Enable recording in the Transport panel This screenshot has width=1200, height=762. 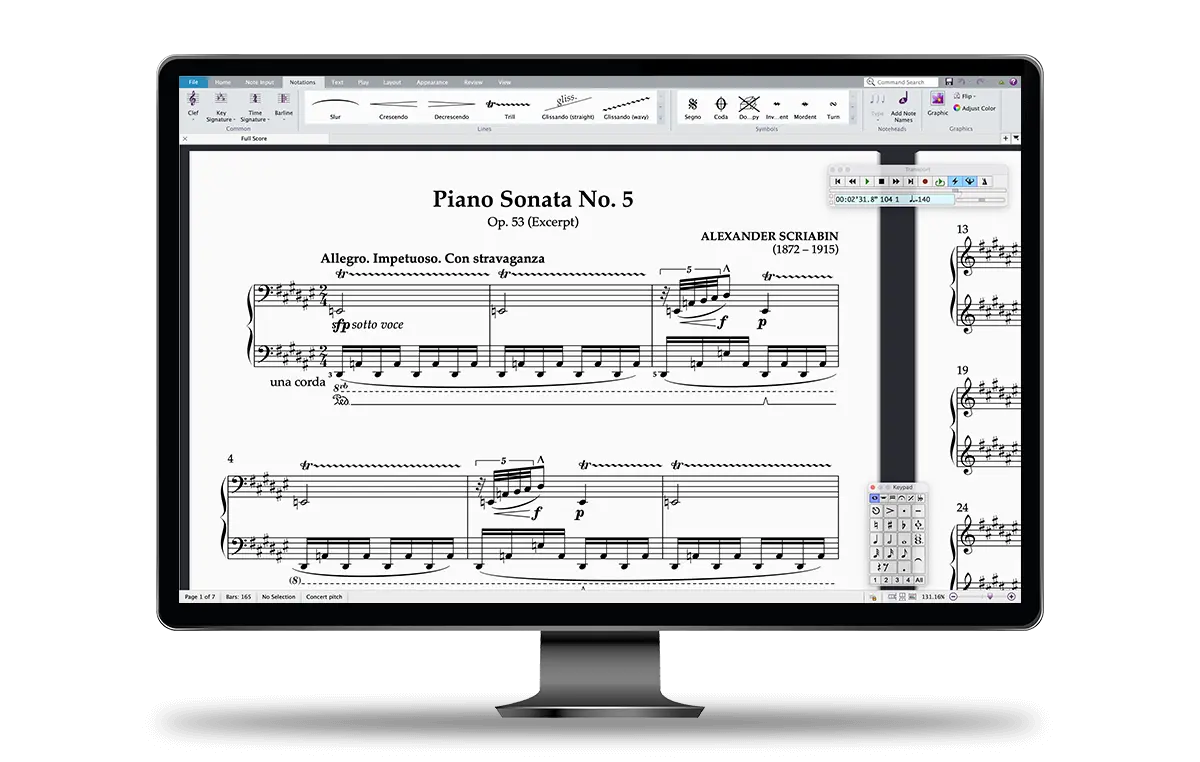(924, 182)
